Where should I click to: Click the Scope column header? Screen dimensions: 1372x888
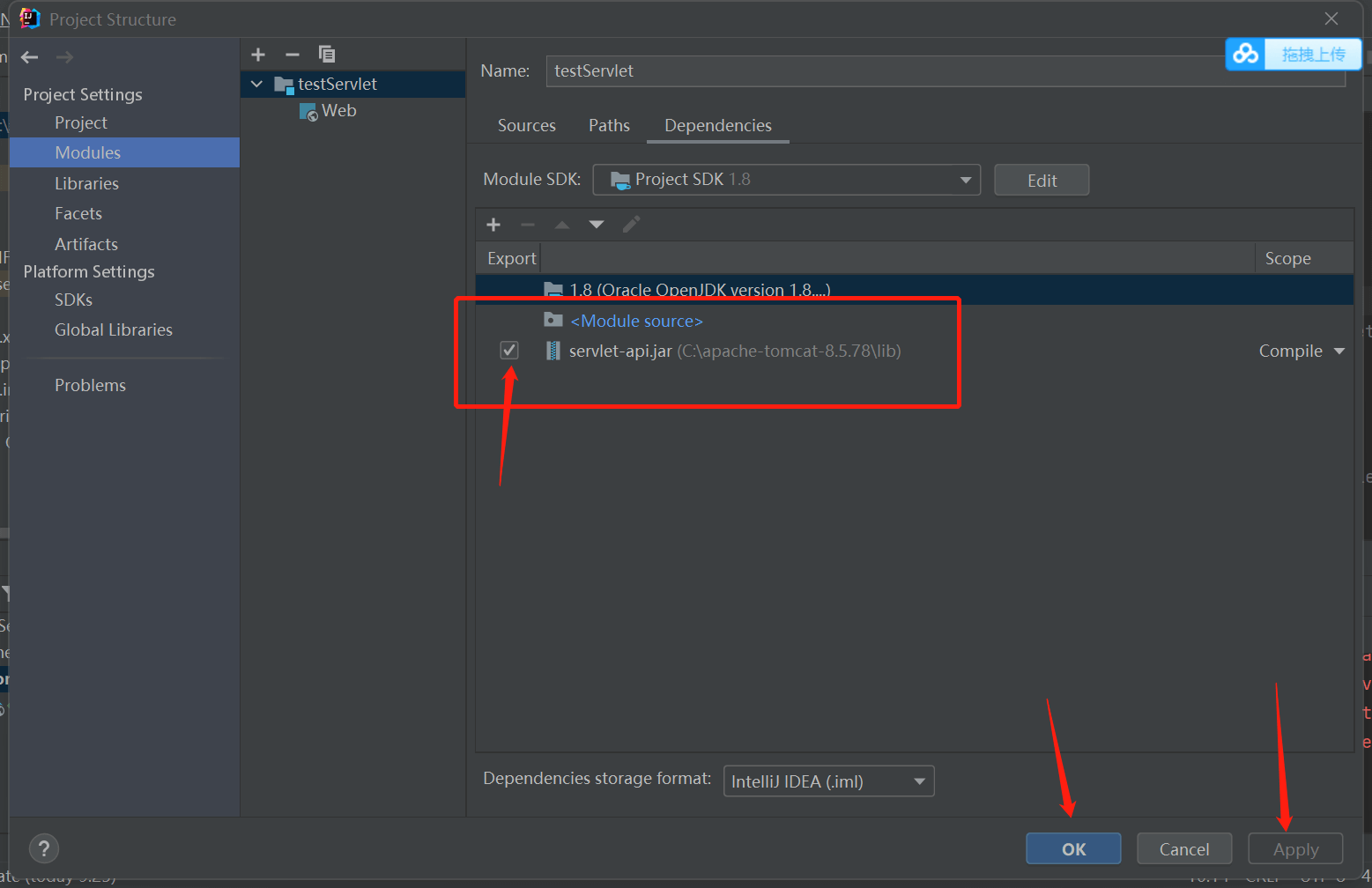[x=1304, y=258]
